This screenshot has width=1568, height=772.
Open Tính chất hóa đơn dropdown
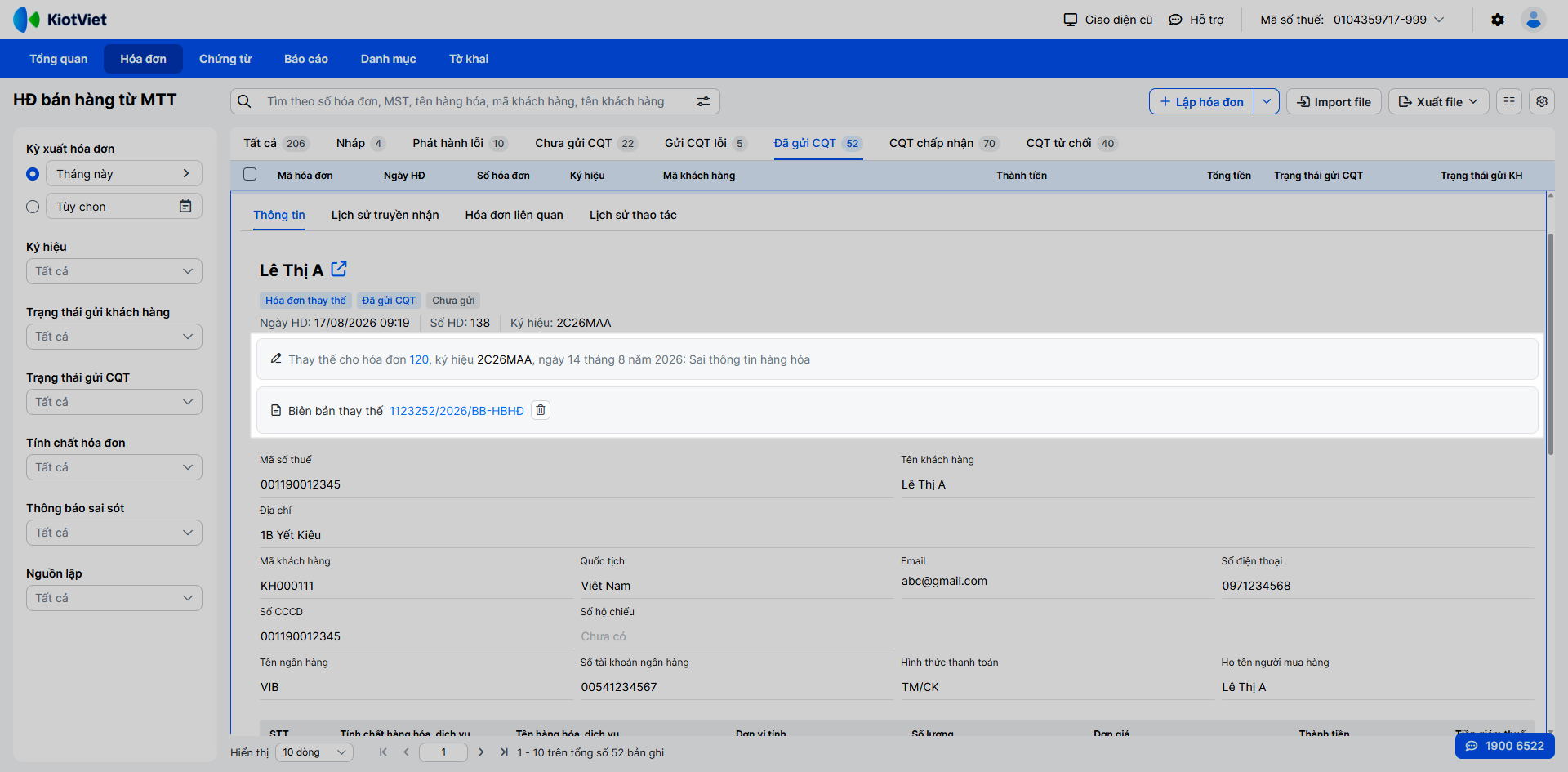[x=114, y=467]
